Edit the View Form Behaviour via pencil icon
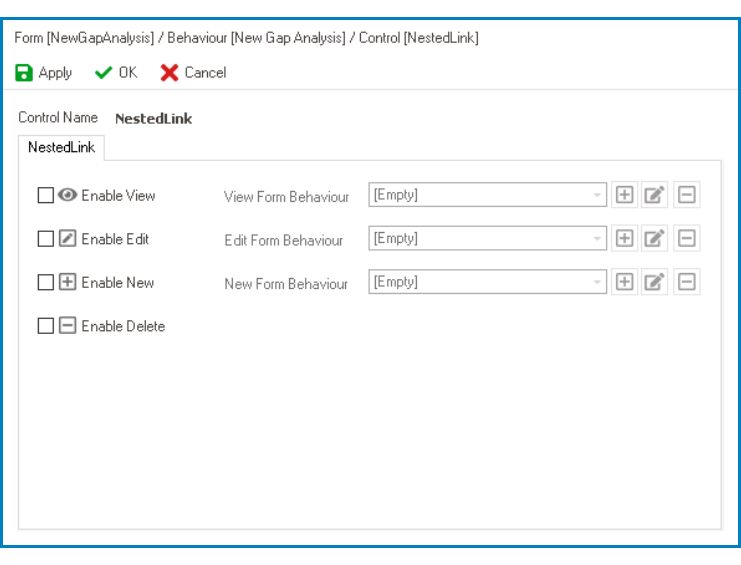Image resolution: width=741 pixels, height=565 pixels. click(x=655, y=195)
